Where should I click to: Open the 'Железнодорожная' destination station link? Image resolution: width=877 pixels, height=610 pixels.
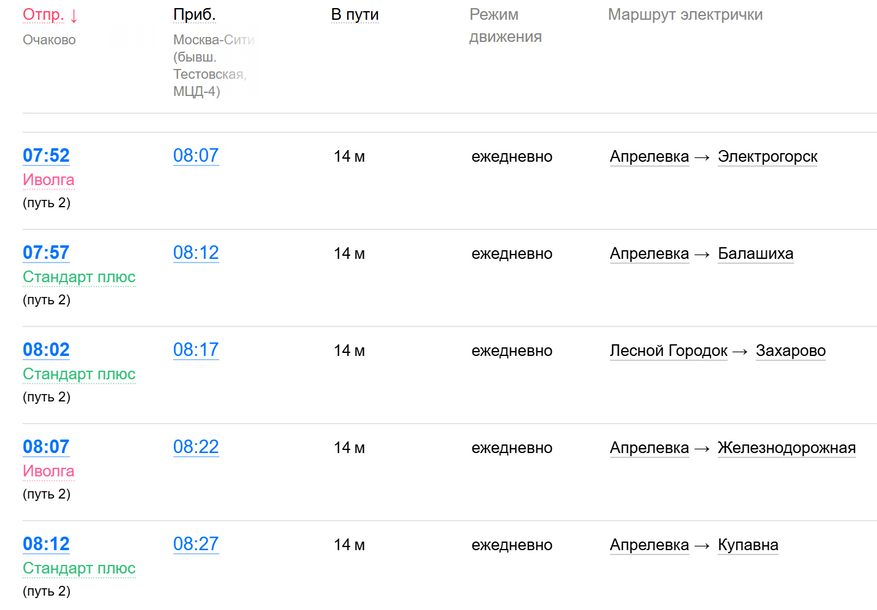pyautogui.click(x=786, y=448)
